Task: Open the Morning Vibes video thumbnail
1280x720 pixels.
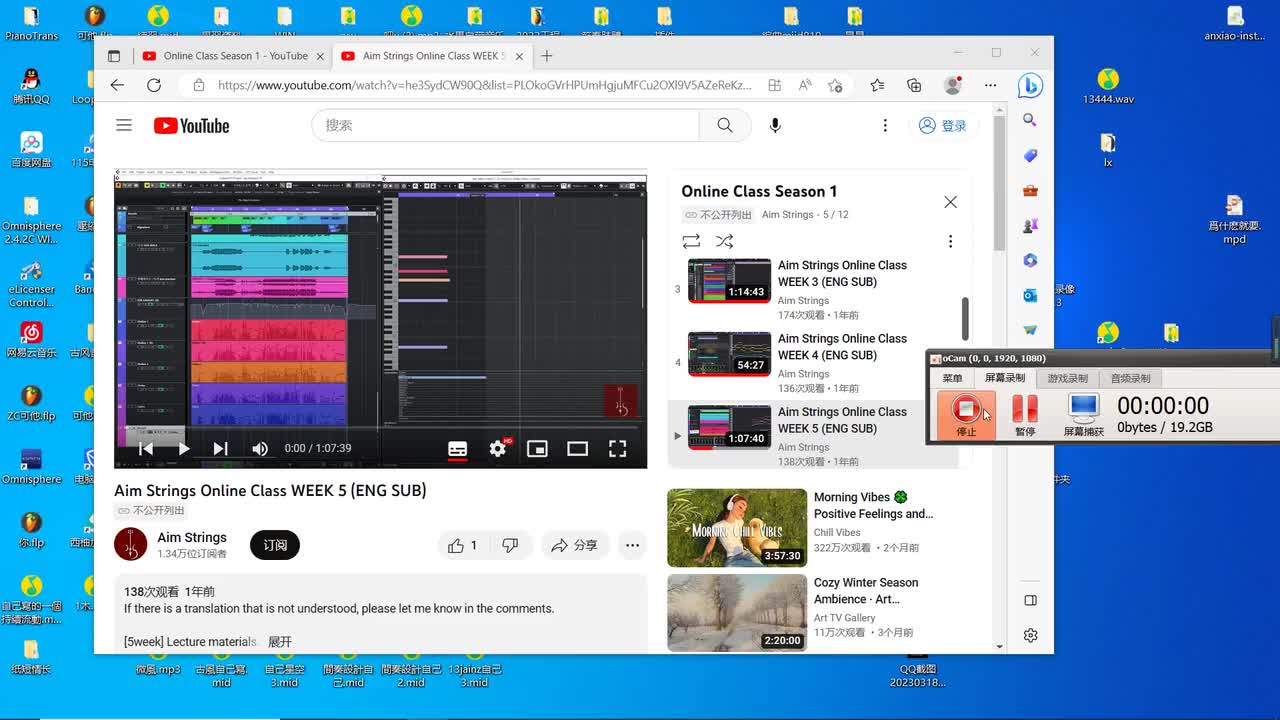Action: (x=737, y=528)
